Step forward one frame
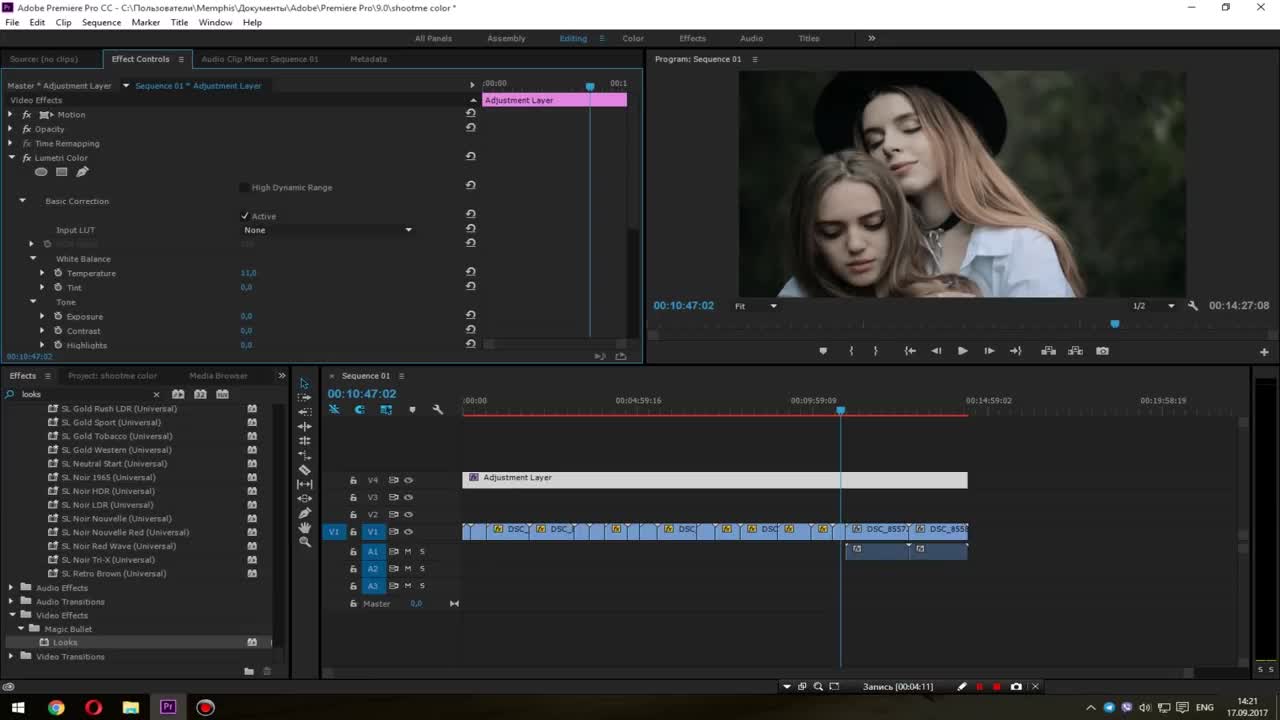Viewport: 1280px width, 720px height. pos(989,351)
